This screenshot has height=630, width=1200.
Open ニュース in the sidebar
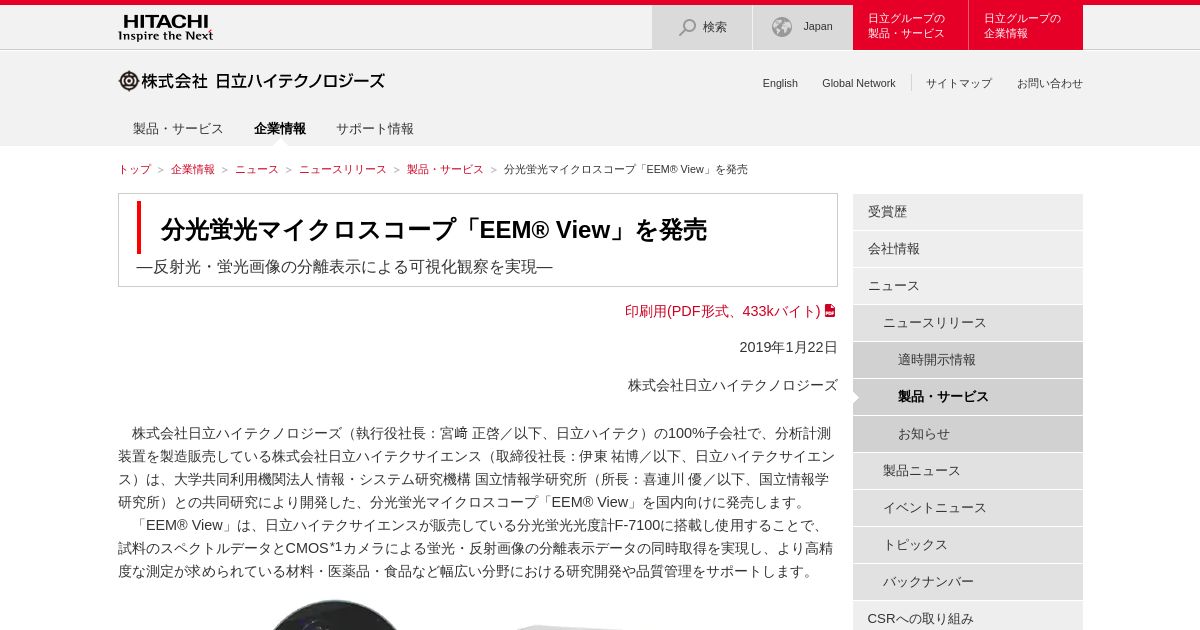point(968,286)
